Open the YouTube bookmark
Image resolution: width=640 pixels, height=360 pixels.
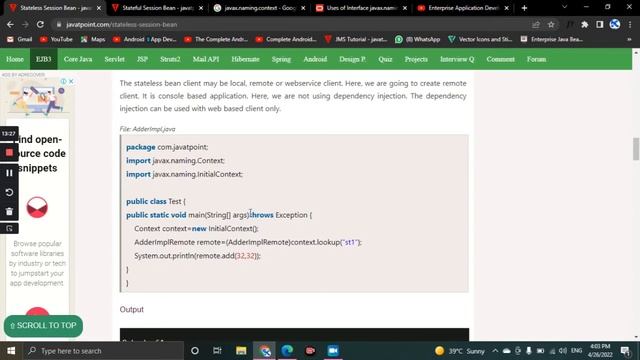coord(56,39)
